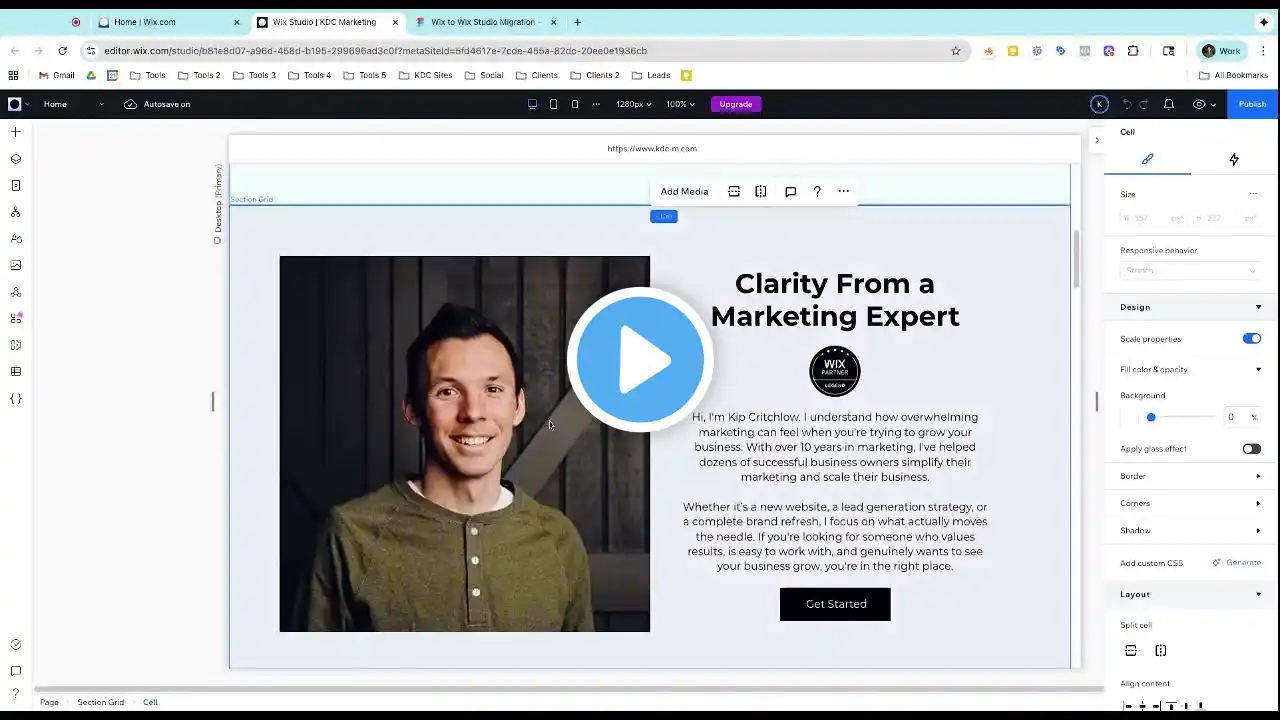Select Cell in the breadcrumb bar
Screen dimensions: 1280x720
(x=150, y=702)
